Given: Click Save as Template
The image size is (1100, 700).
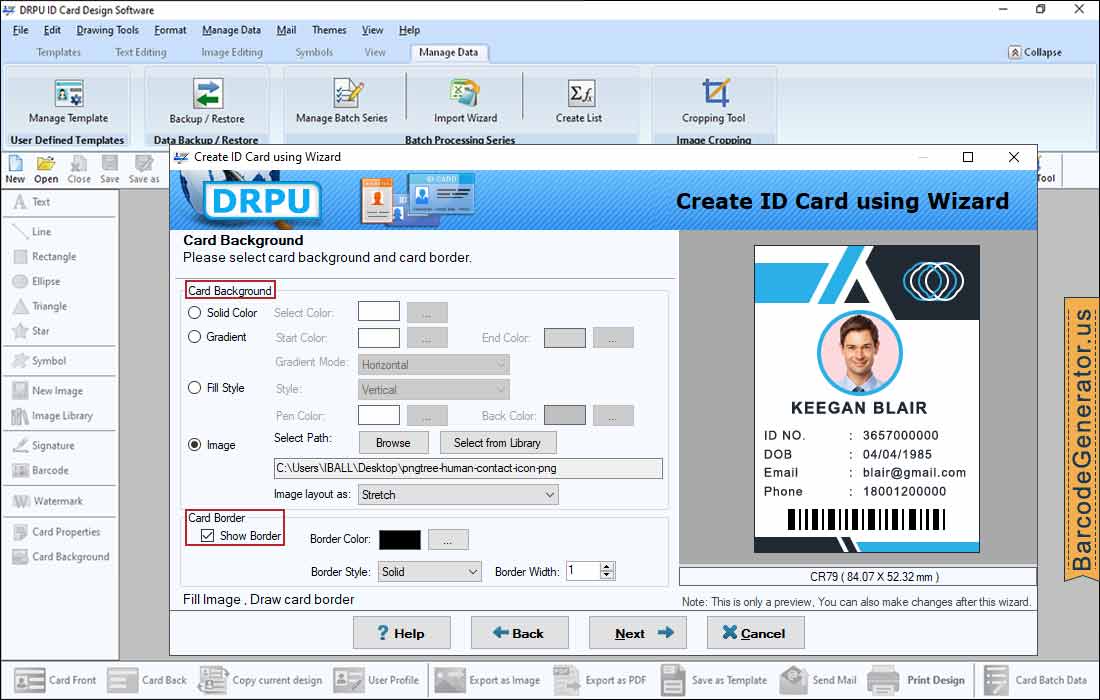Looking at the screenshot, I should pos(713,680).
